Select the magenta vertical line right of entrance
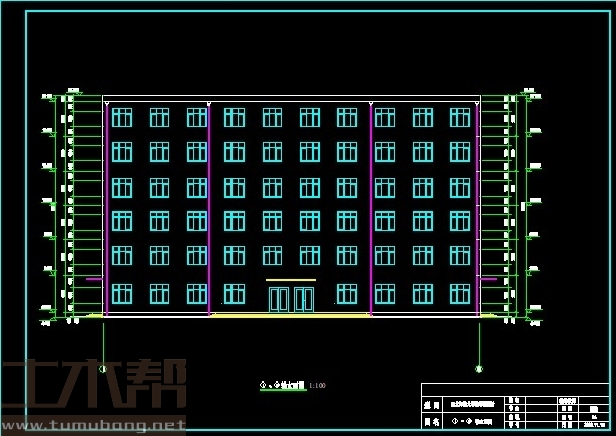The width and height of the screenshot is (616, 436). click(x=371, y=200)
